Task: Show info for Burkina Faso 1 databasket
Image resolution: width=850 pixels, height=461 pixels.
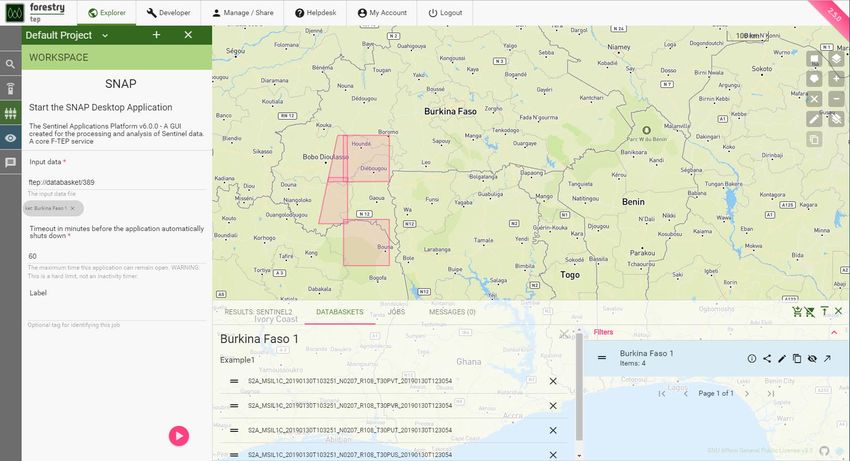Action: click(752, 358)
